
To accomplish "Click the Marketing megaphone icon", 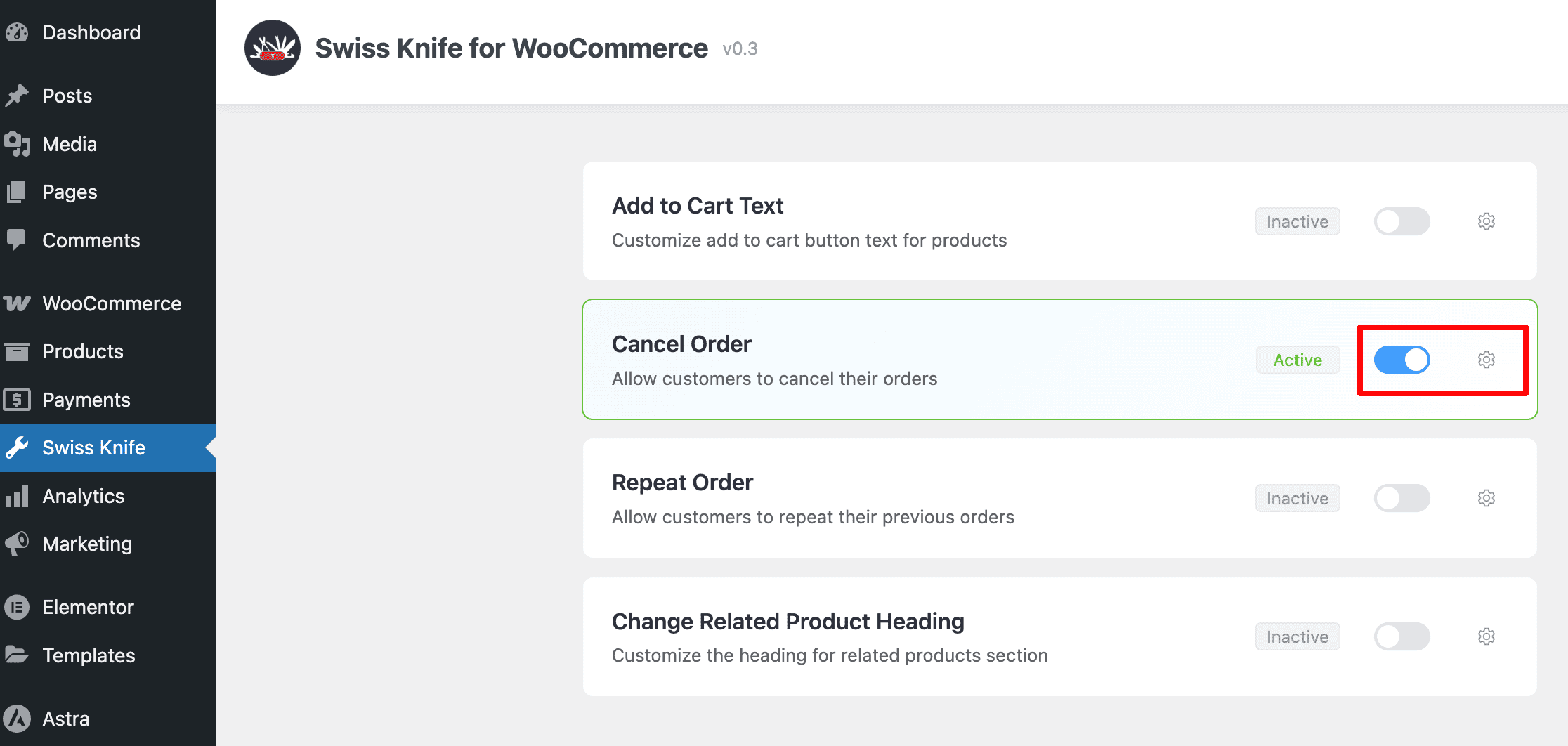I will click(x=17, y=544).
